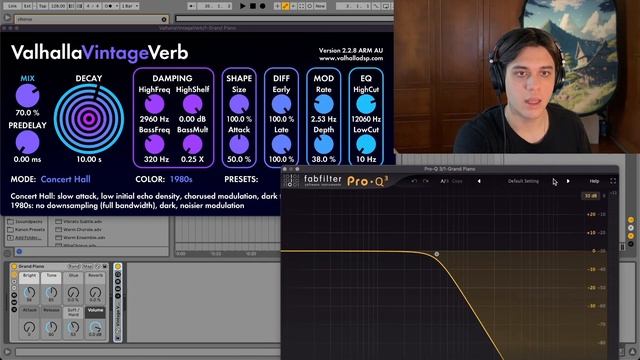The height and width of the screenshot is (360, 640).
Task: Adjust the MIX knob in ValhallaVintageVerb
Action: (27, 96)
